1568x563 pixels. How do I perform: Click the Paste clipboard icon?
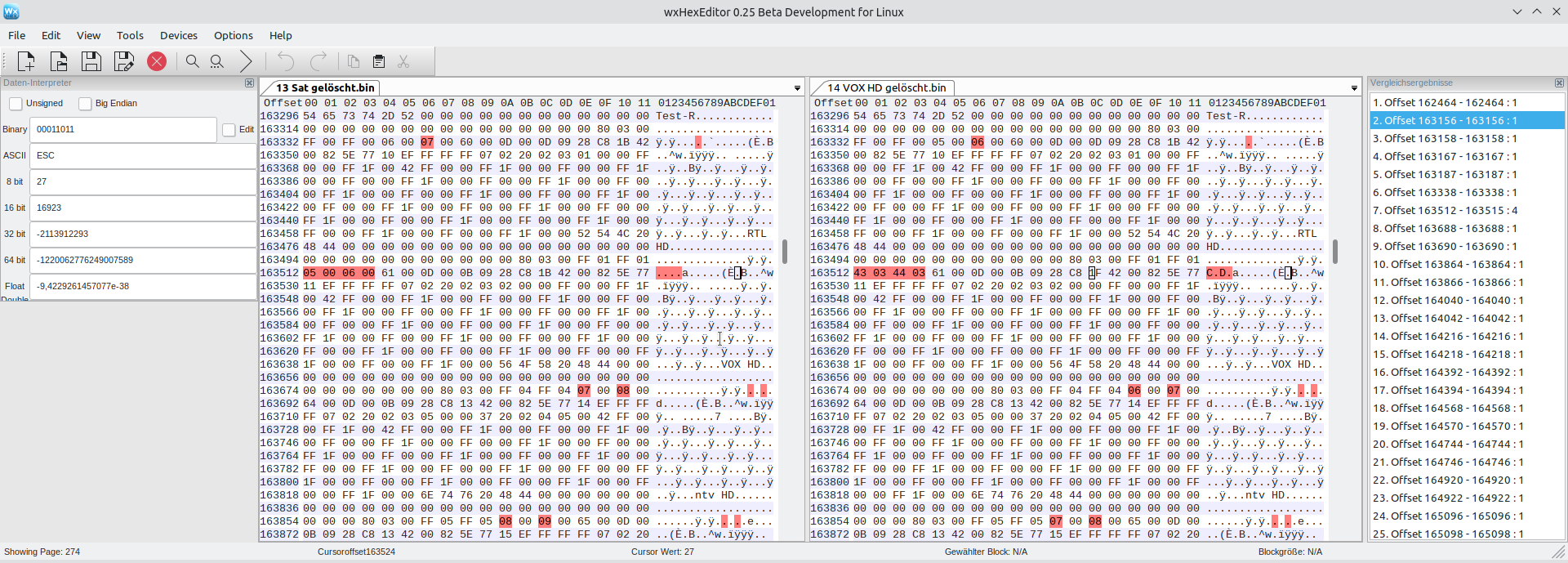[x=379, y=61]
